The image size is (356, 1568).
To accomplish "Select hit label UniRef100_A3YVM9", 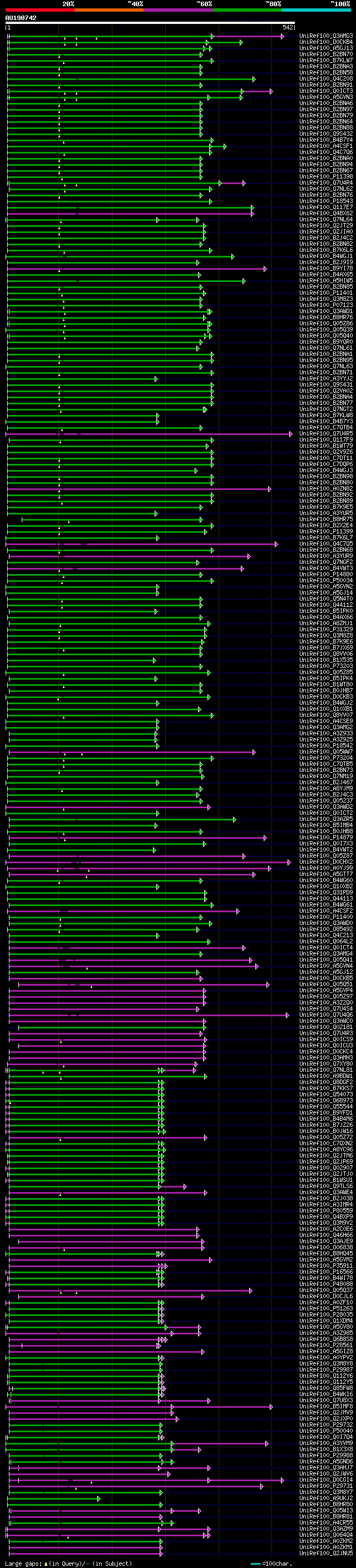I will [x=326, y=1443].
